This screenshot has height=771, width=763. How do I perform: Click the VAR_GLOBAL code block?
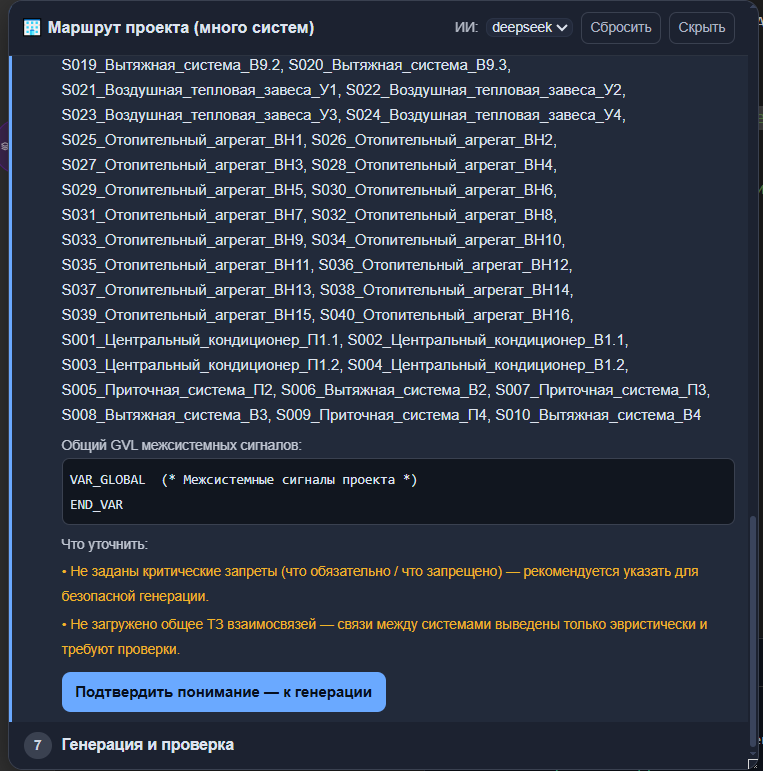(398, 491)
